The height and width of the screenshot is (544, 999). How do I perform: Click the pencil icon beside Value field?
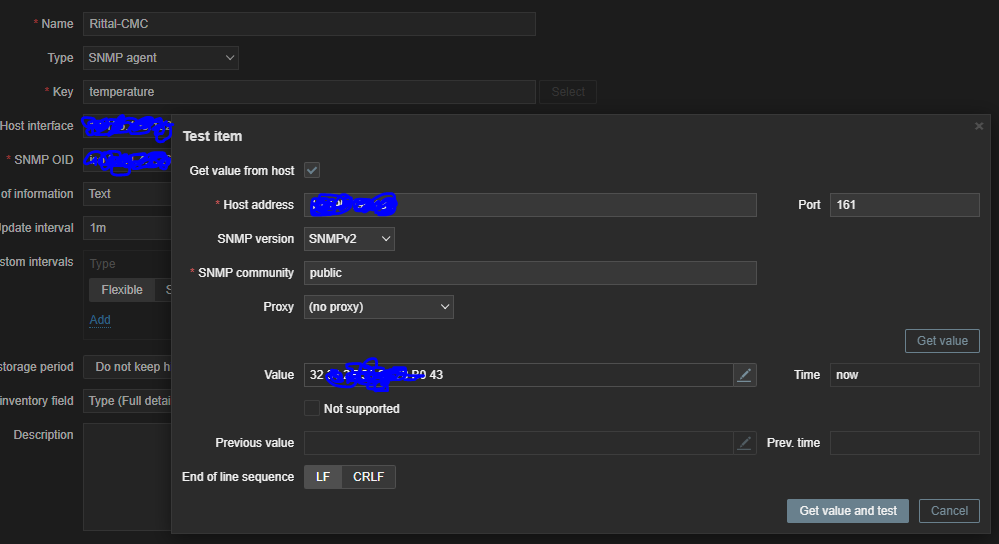coord(744,375)
